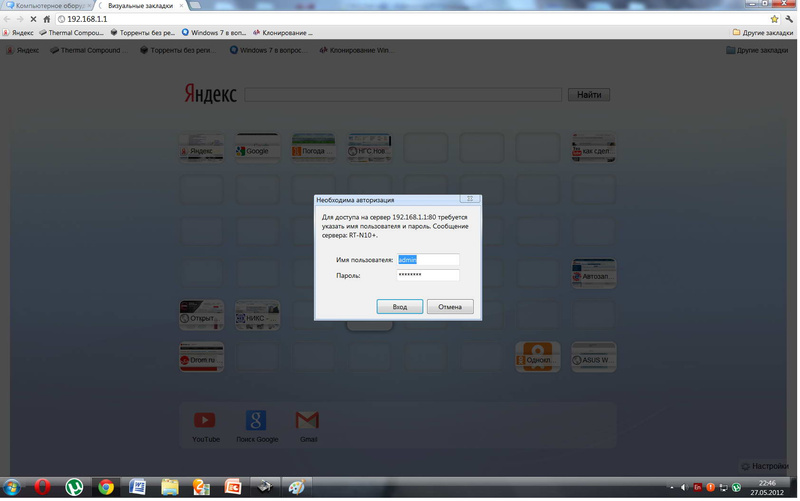Viewport: 800px width, 501px height.
Task: Open uTorrent from the taskbar
Action: tap(74, 487)
